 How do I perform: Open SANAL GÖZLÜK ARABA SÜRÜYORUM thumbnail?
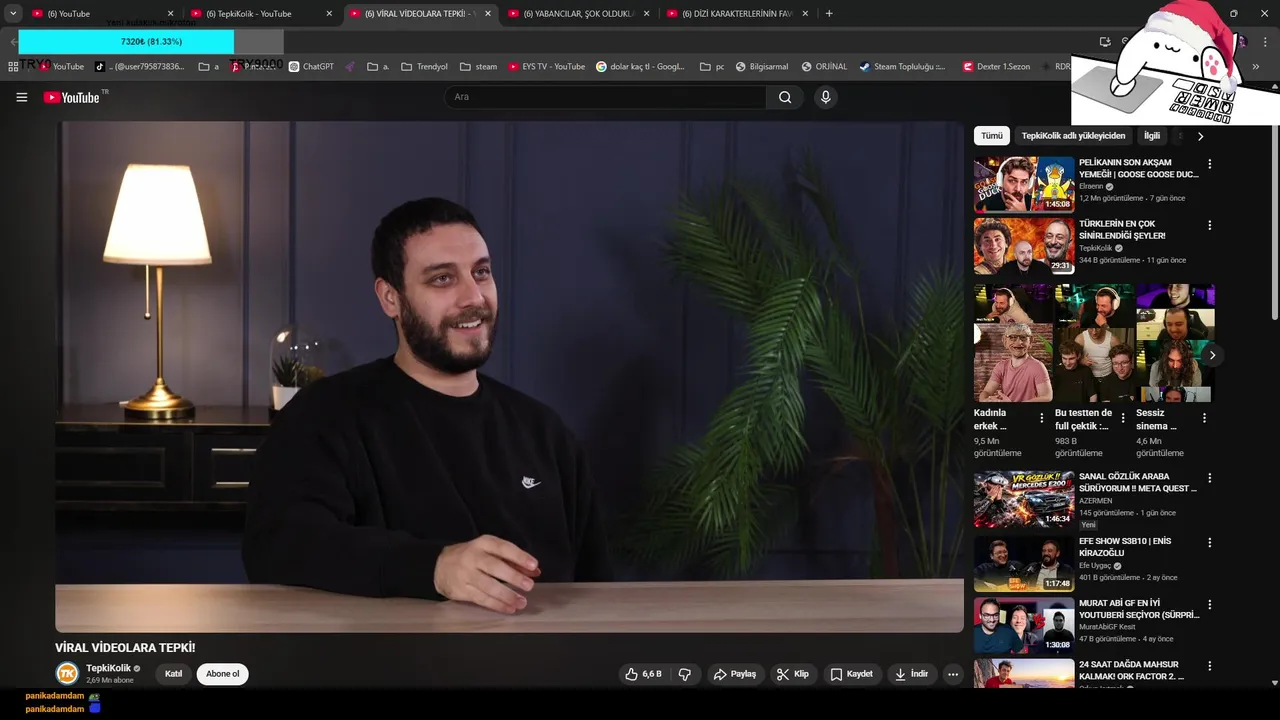(1024, 498)
